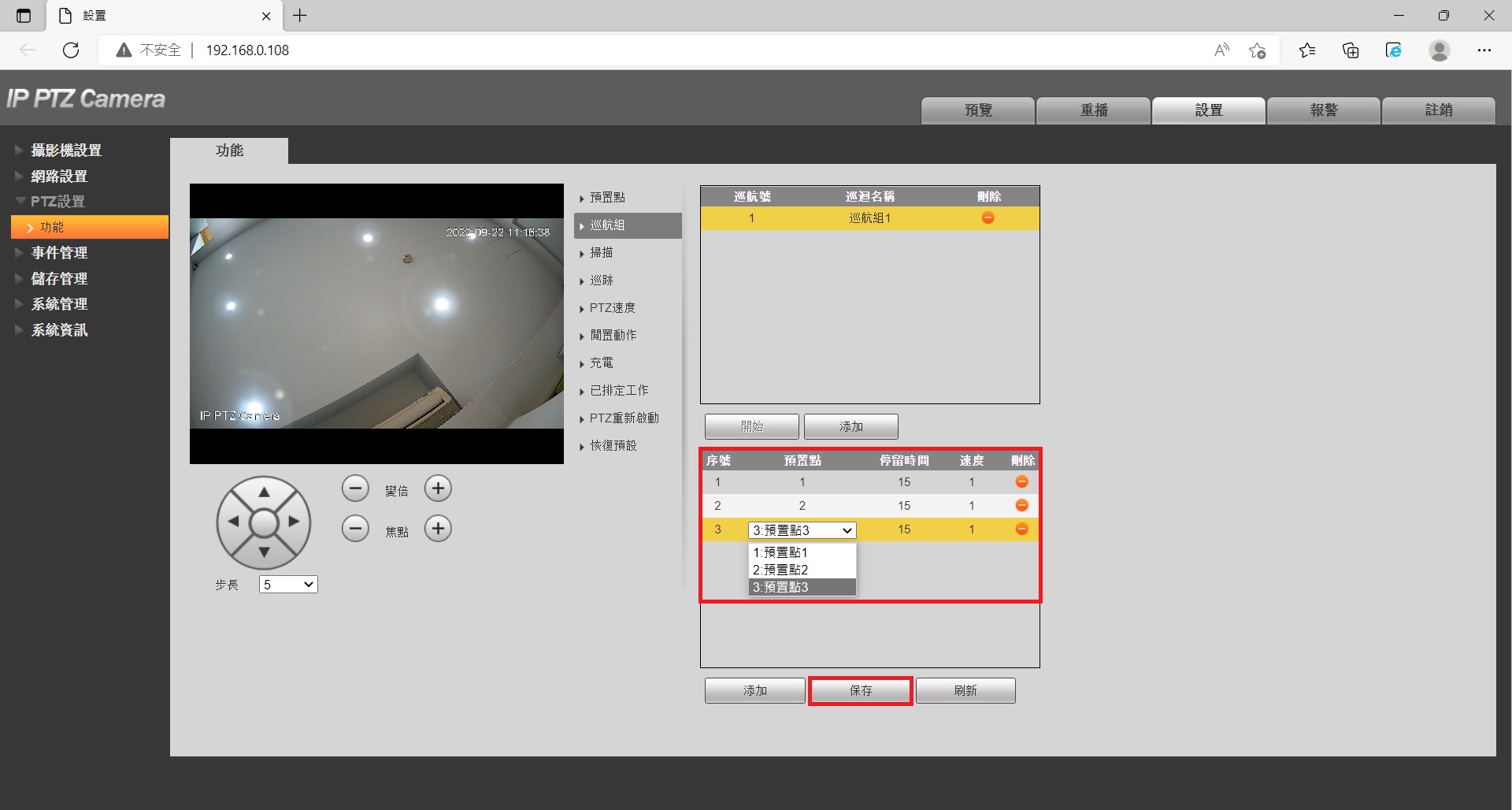Add this page to favorites
Viewport: 1512px width, 810px height.
pyautogui.click(x=1258, y=50)
